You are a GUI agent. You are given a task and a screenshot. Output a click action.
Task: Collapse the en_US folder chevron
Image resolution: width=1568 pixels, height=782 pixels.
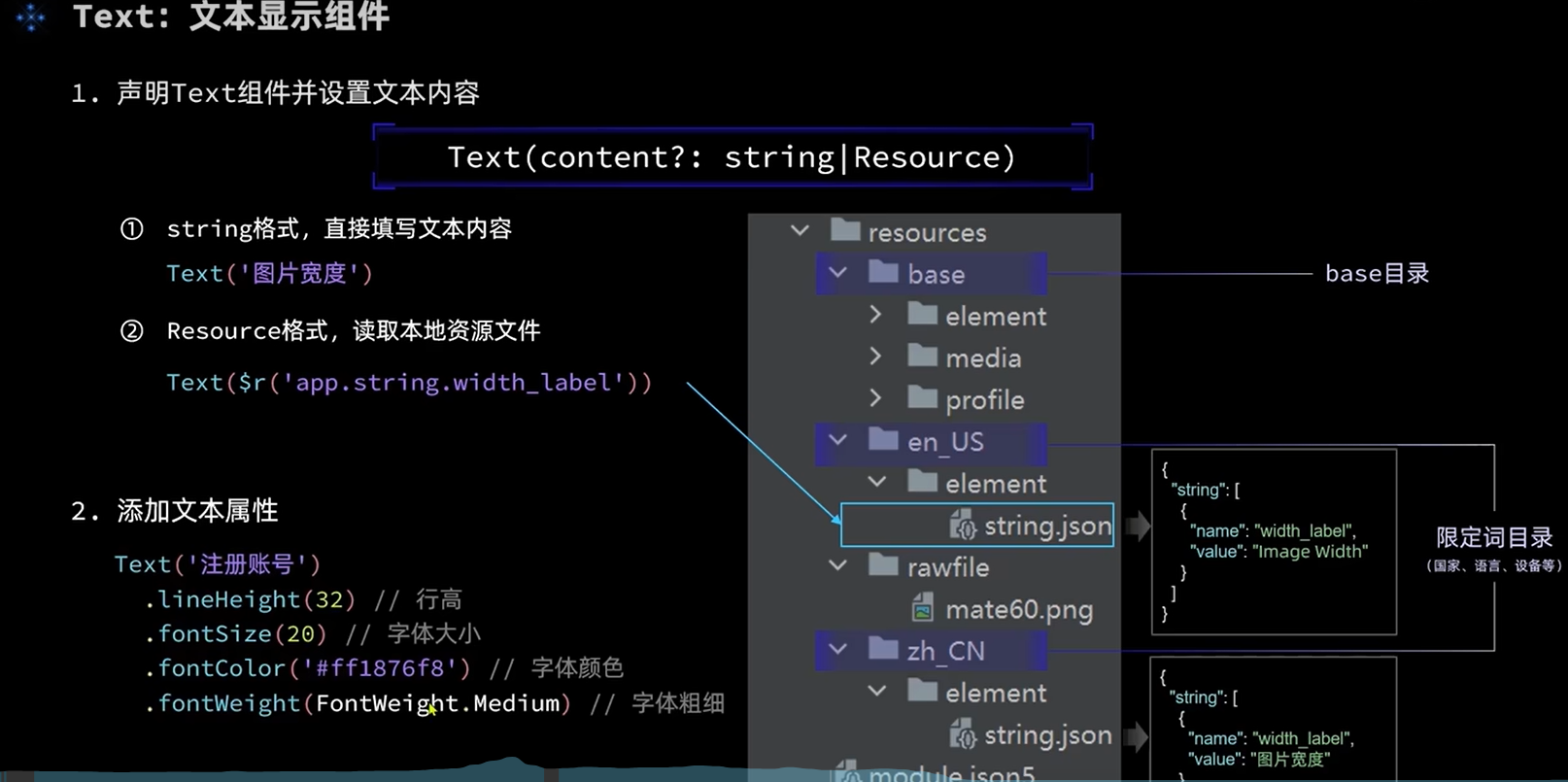[837, 440]
